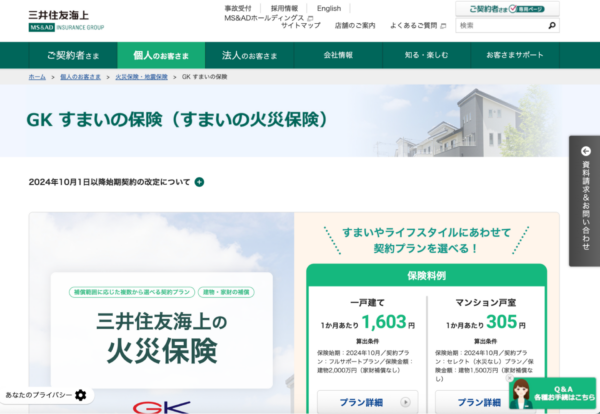Click the 三井住友海上の火災保険 card
This screenshot has height=414, width=600.
pos(162,330)
